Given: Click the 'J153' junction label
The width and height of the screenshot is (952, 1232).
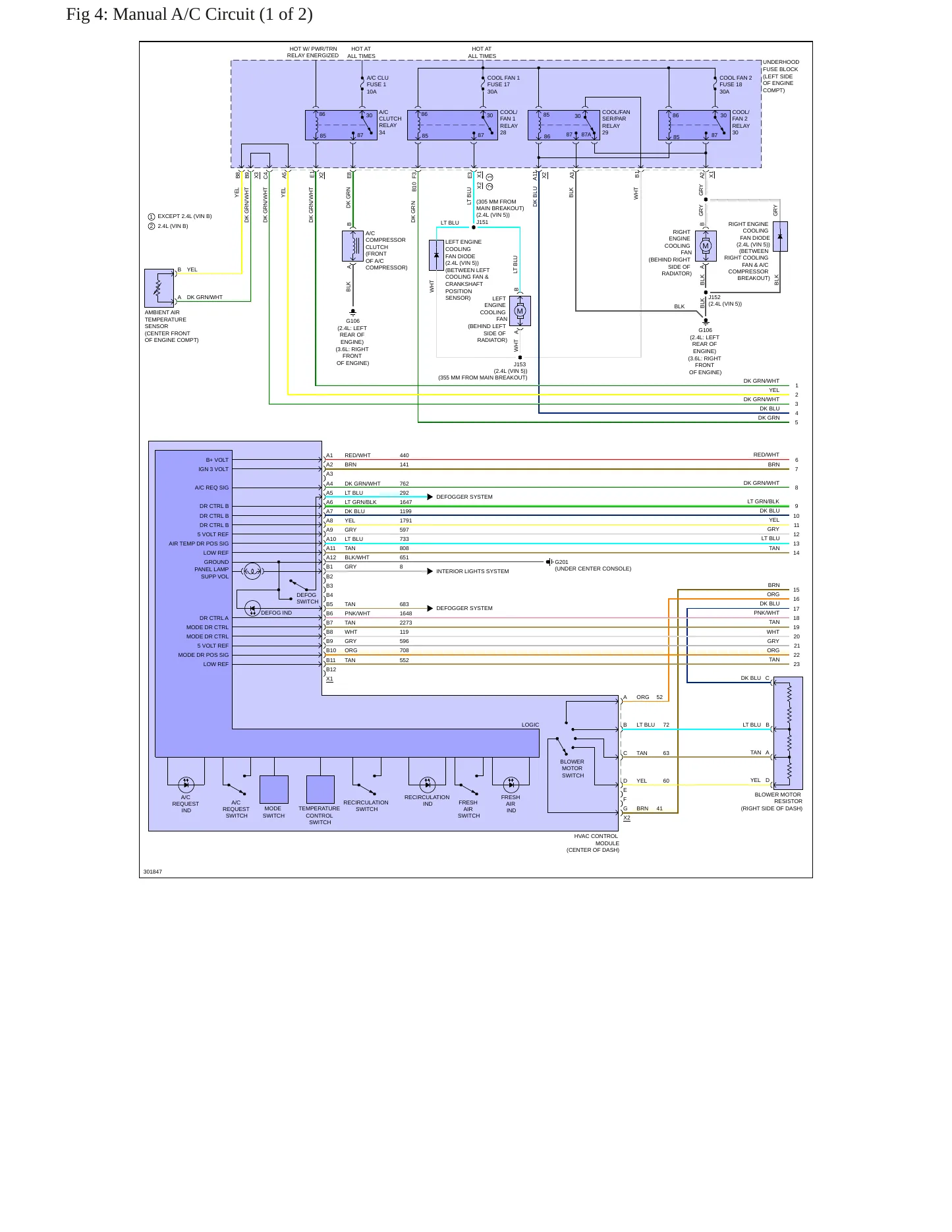Looking at the screenshot, I should click(520, 364).
